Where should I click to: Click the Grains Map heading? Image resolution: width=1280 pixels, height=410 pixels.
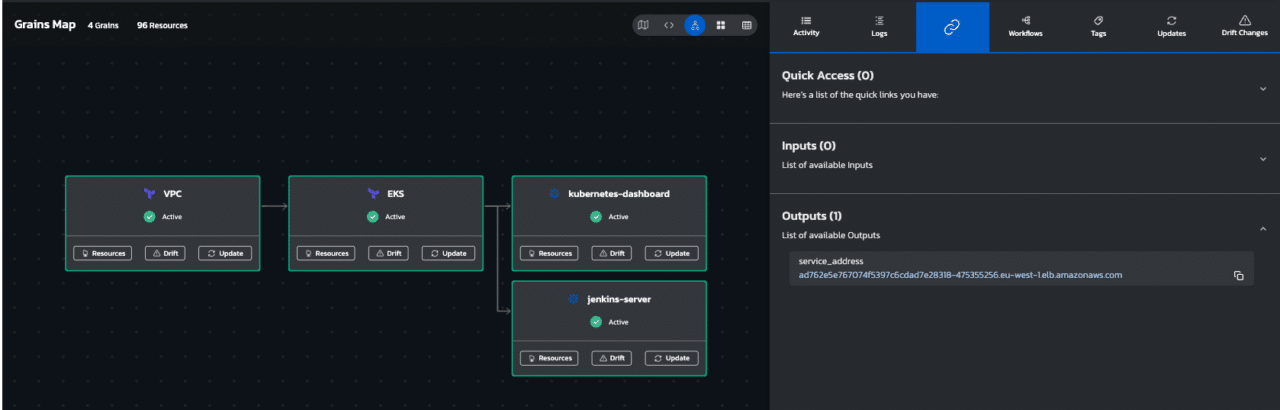point(45,25)
